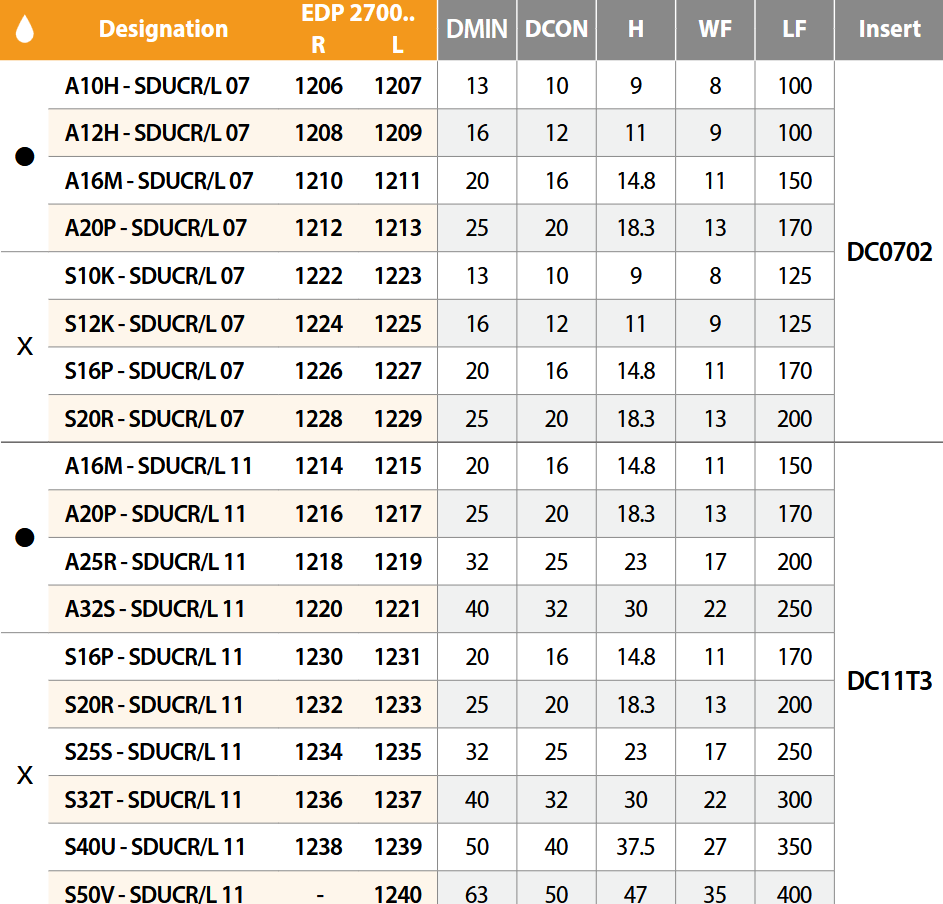The width and height of the screenshot is (943, 904).
Task: Click the black dot beside A20P SDUCR/L 11
Action: coord(26,537)
